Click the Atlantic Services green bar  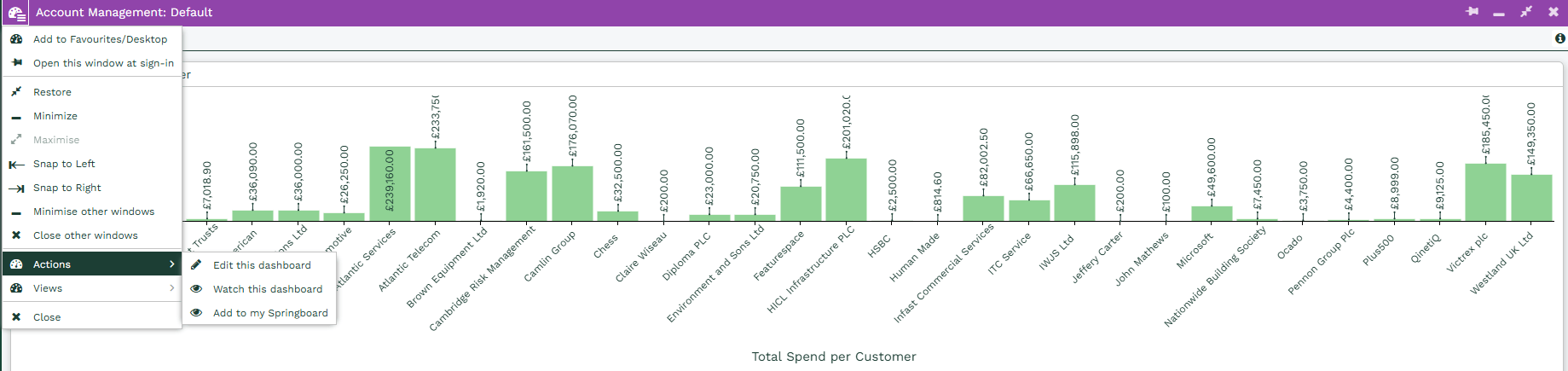[x=390, y=183]
